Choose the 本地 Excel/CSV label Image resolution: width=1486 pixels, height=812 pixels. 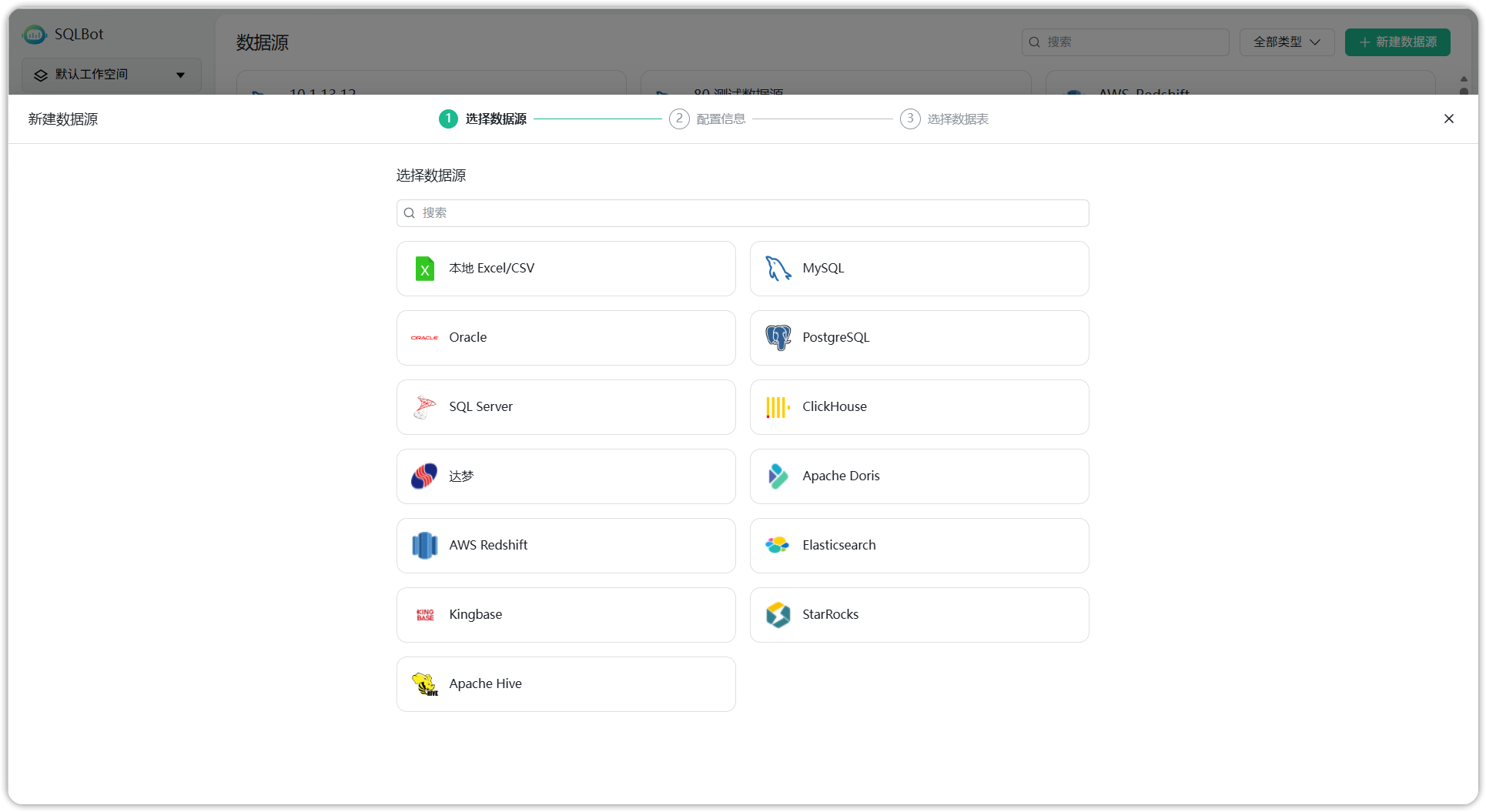[x=491, y=269]
